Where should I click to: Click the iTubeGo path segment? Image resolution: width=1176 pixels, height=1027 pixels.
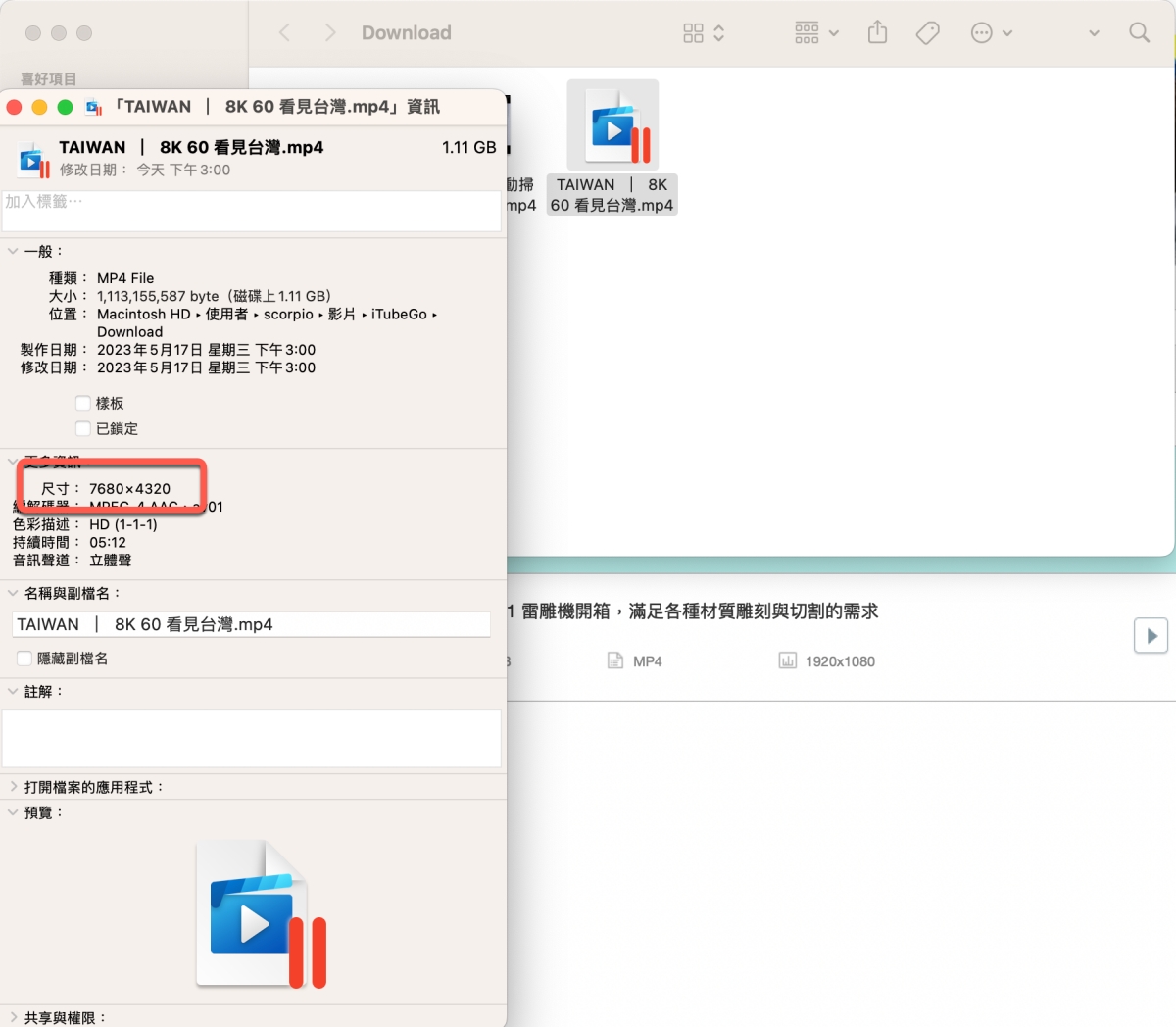(x=399, y=314)
